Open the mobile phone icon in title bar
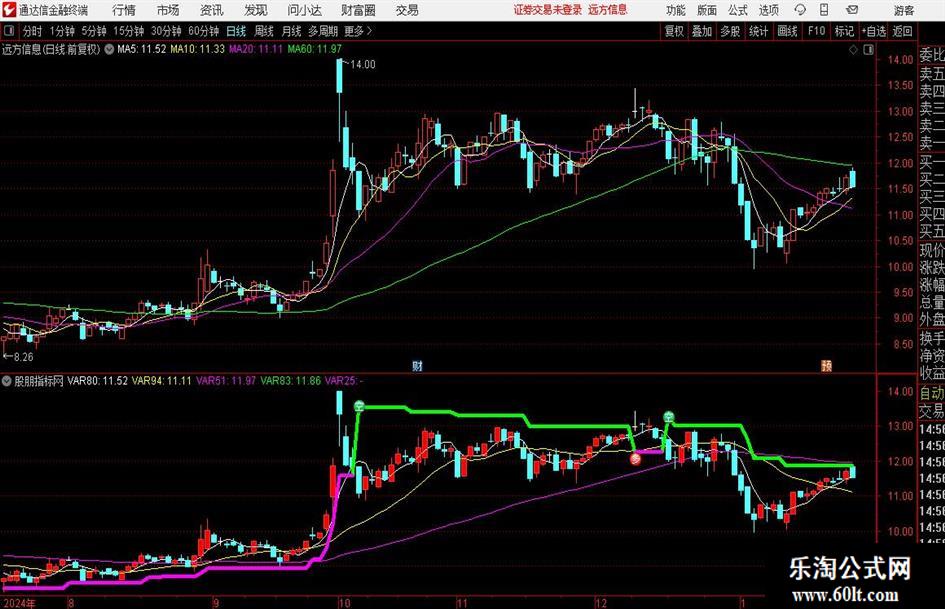945x609 pixels. point(824,10)
